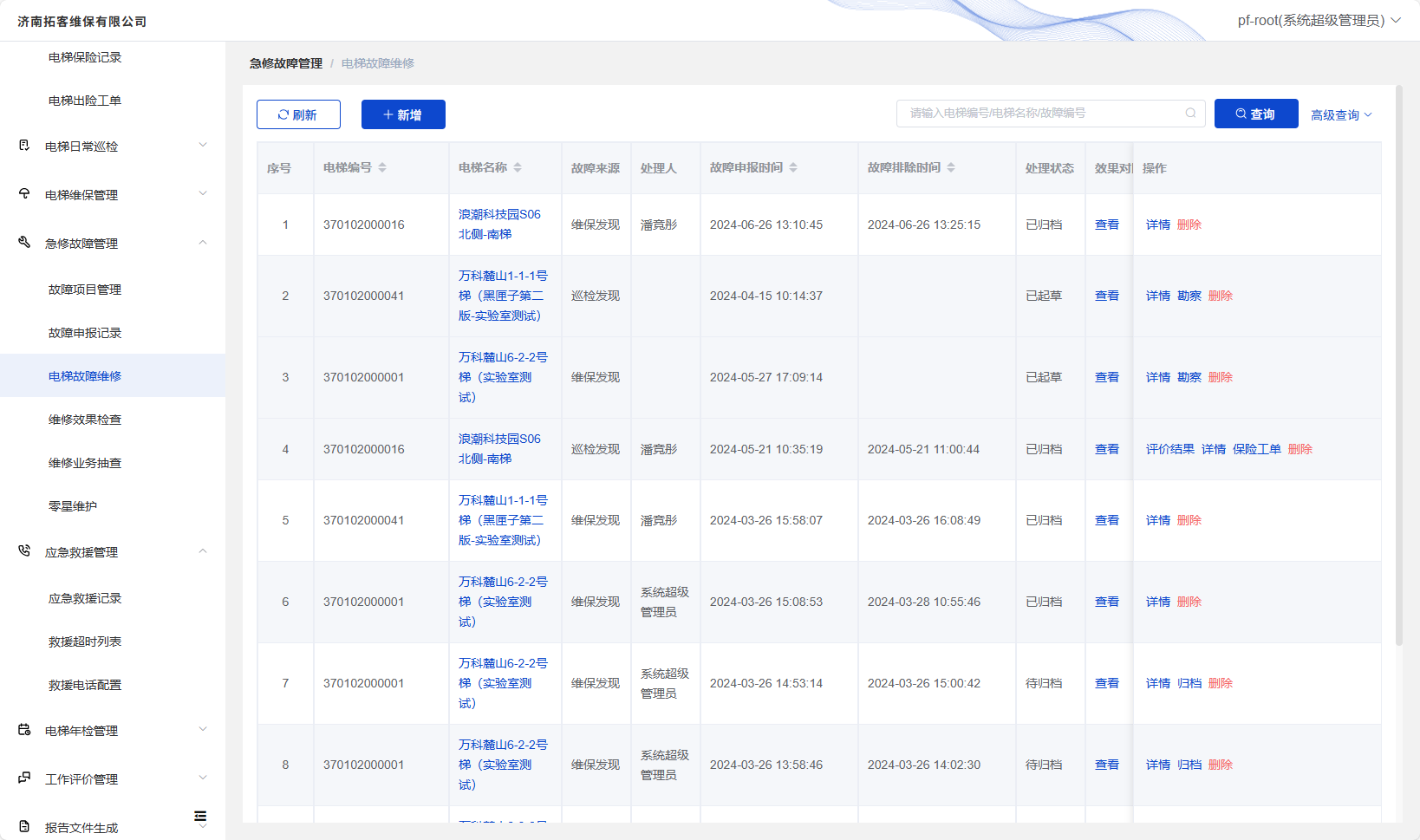This screenshot has width=1420, height=840.
Task: Open 万科麓山1-1-1号梯 link in row 5
Action: coord(503,520)
